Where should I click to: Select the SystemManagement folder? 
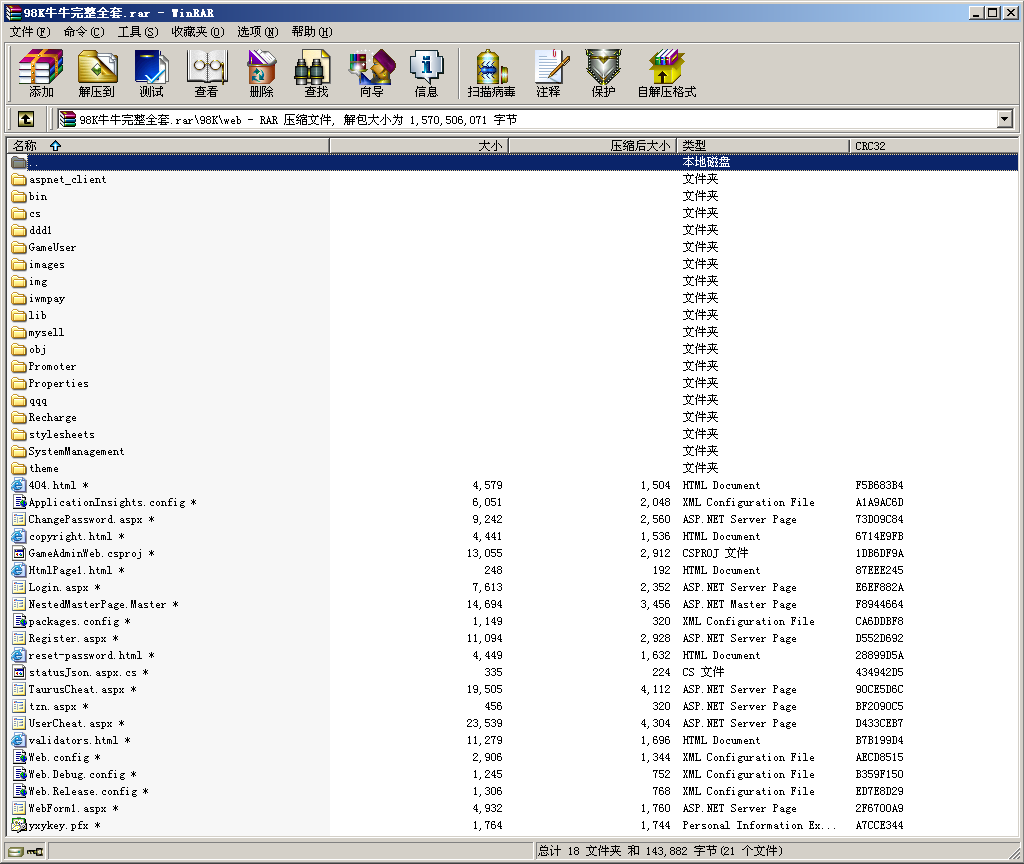[76, 452]
